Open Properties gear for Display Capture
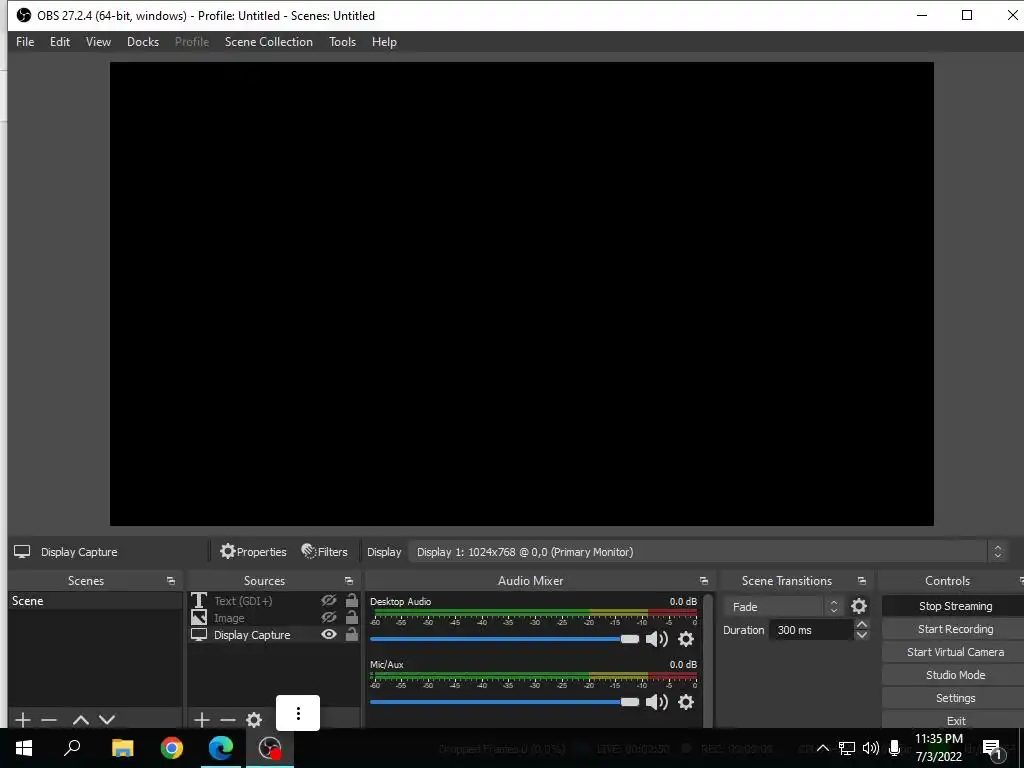The height and width of the screenshot is (768, 1024). (253, 552)
